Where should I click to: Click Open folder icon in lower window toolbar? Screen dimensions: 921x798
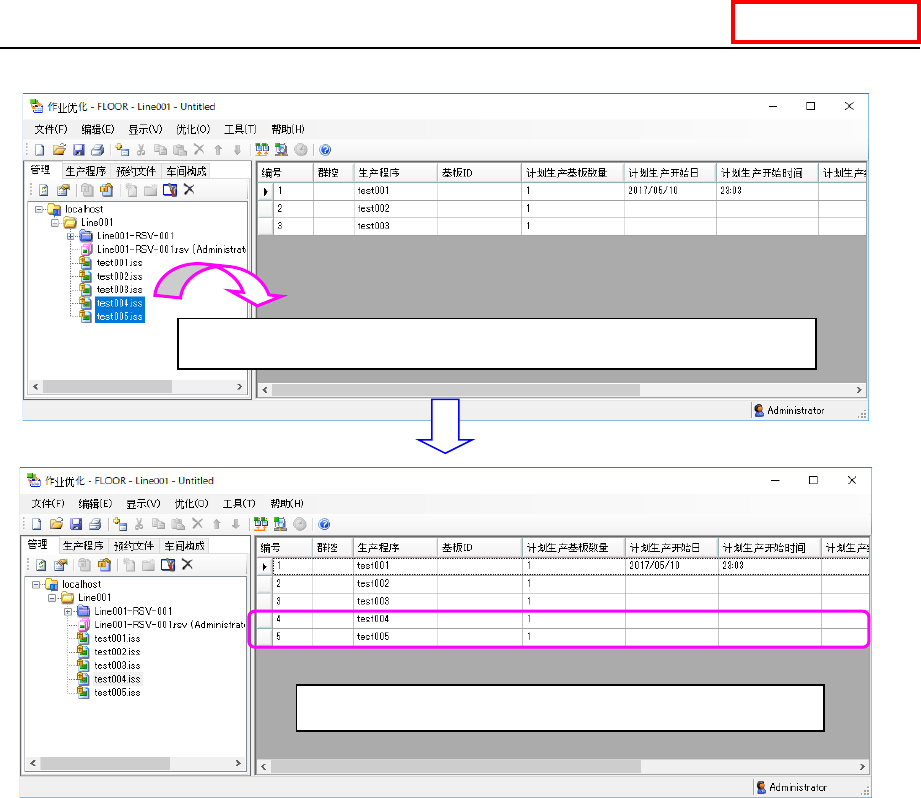click(56, 524)
